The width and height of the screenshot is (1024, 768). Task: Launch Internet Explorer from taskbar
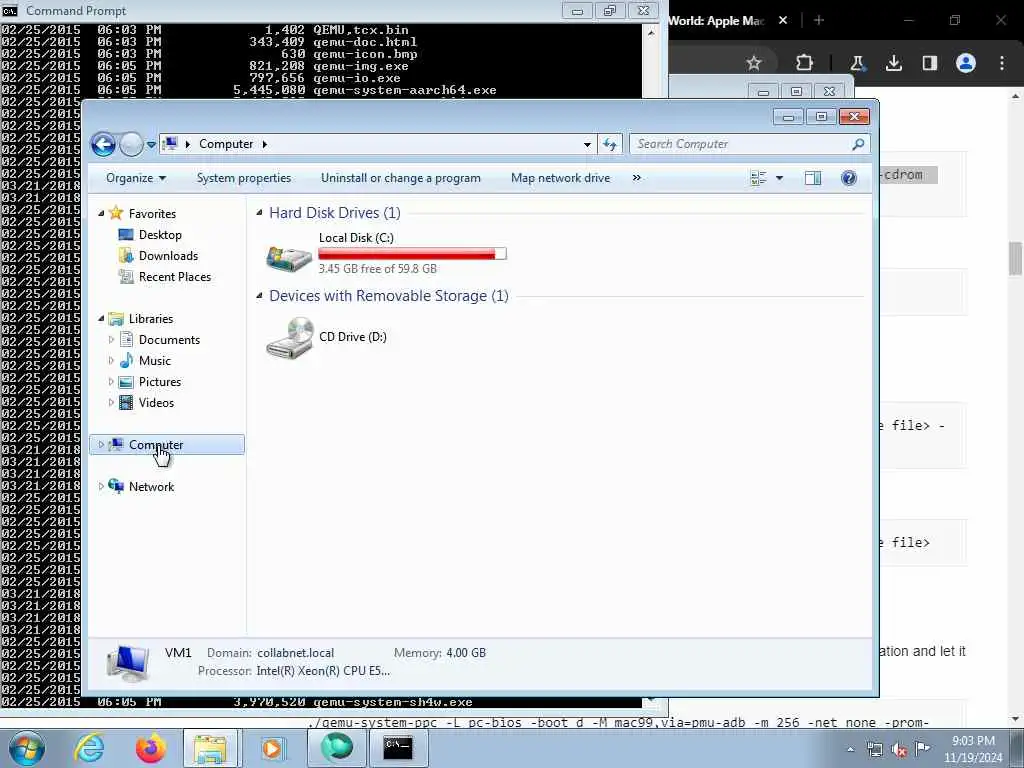point(89,748)
